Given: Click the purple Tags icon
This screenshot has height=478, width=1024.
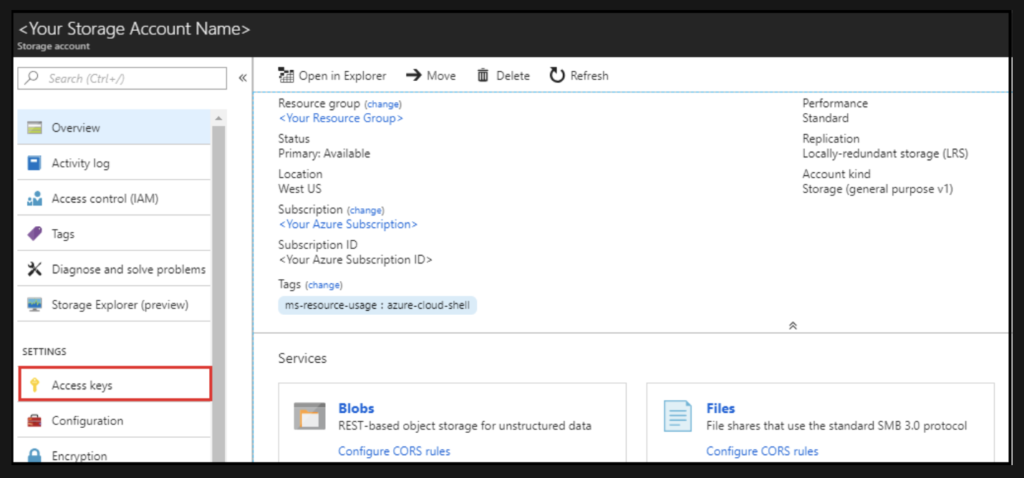Looking at the screenshot, I should [x=35, y=234].
